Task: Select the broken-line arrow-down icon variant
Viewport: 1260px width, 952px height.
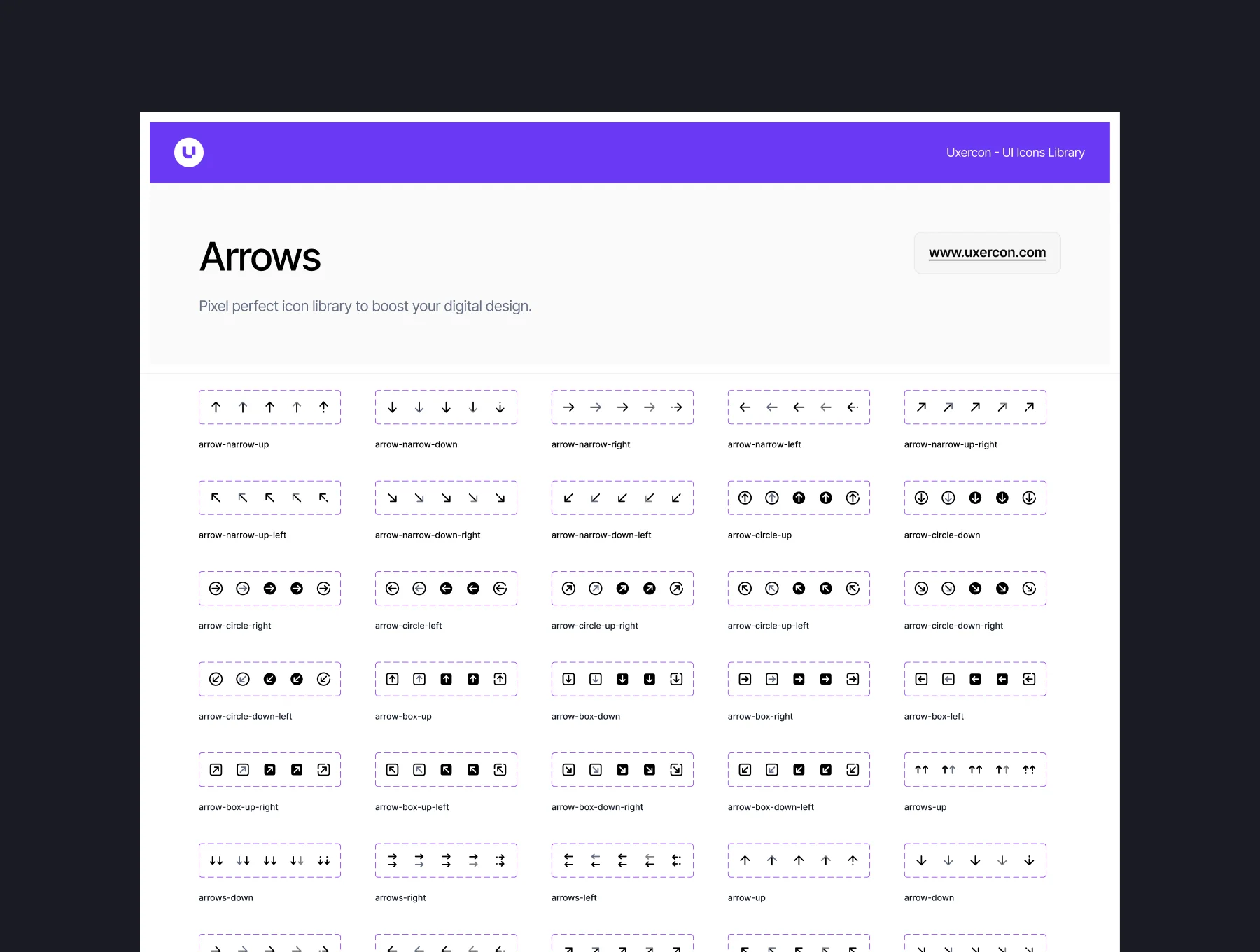Action: [1030, 860]
